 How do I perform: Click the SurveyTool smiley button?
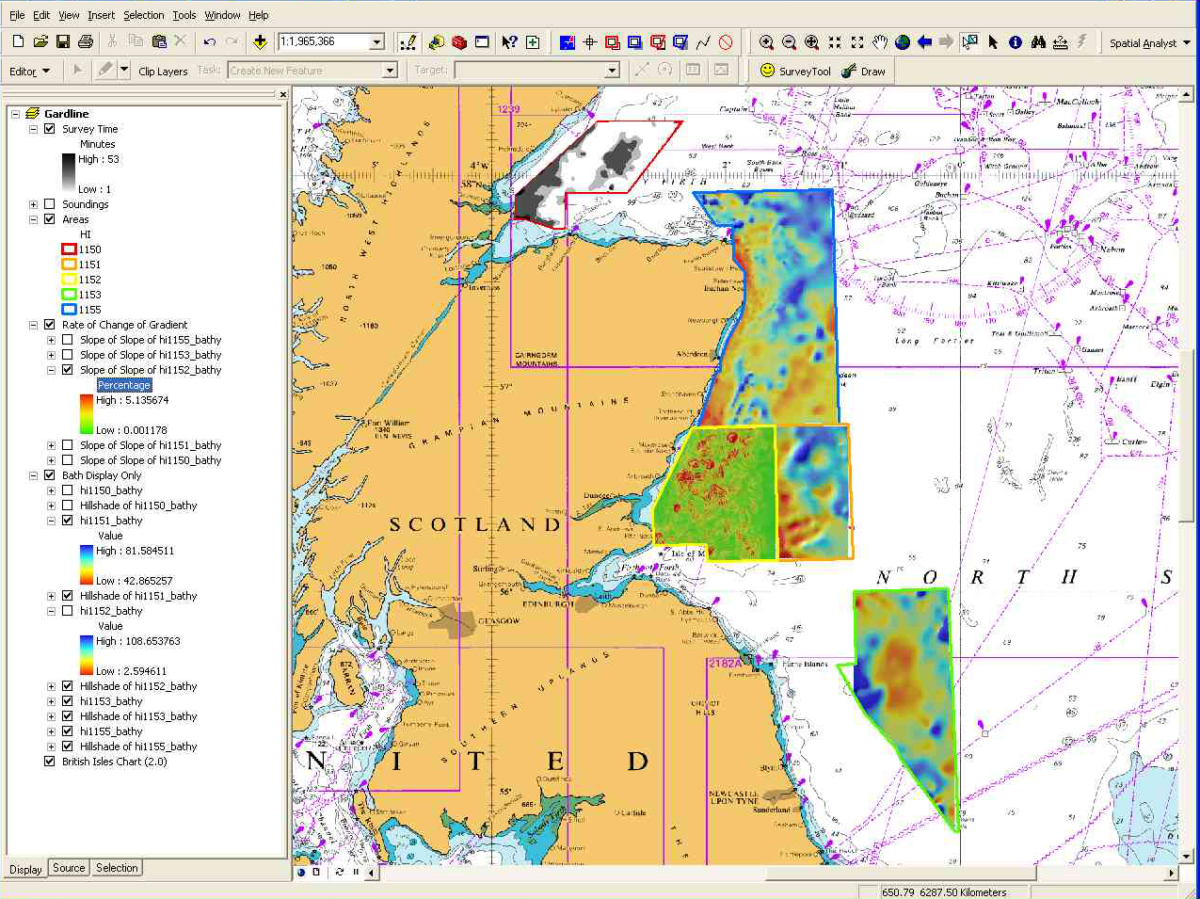(795, 71)
